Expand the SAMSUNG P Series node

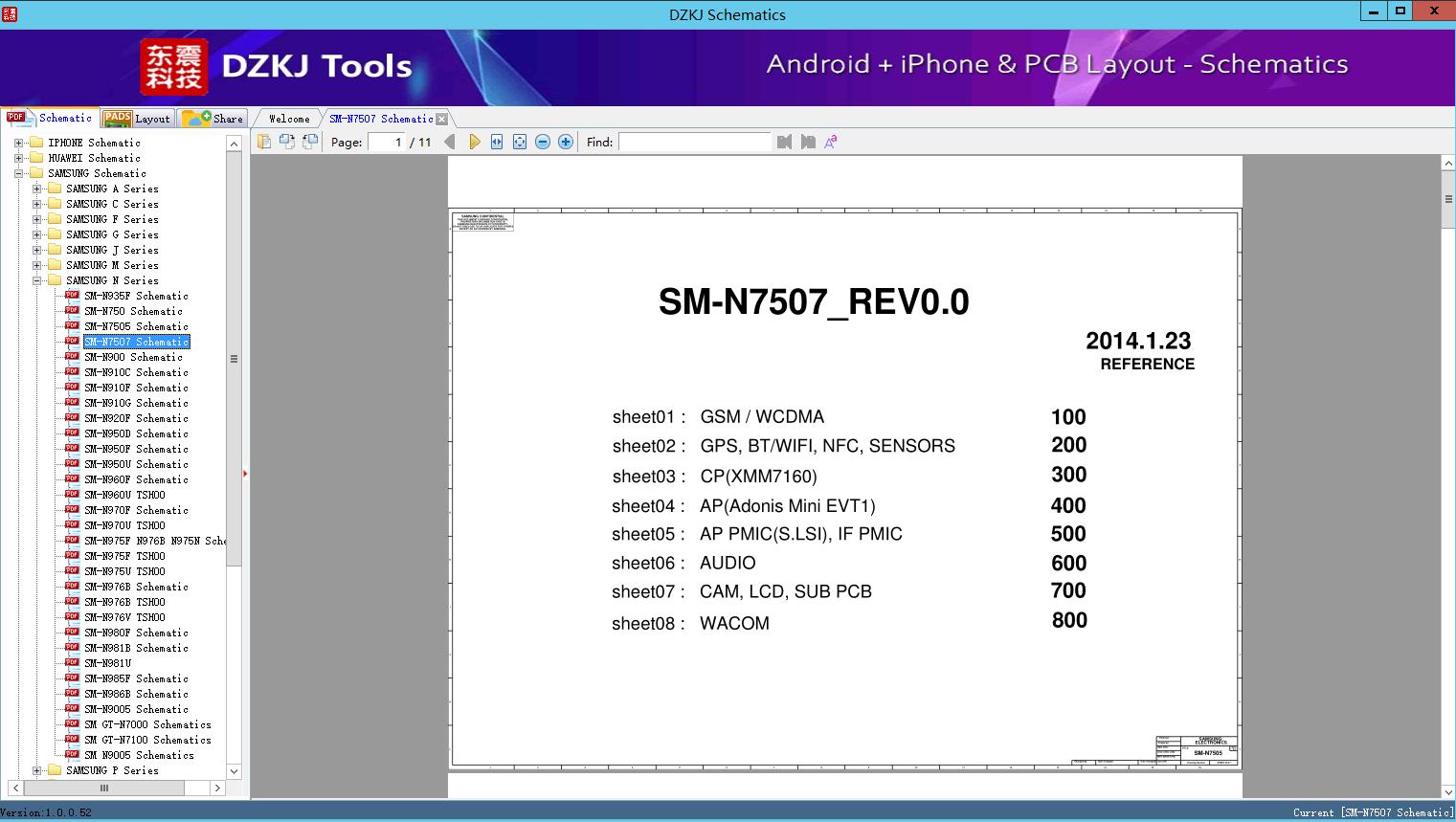36,770
